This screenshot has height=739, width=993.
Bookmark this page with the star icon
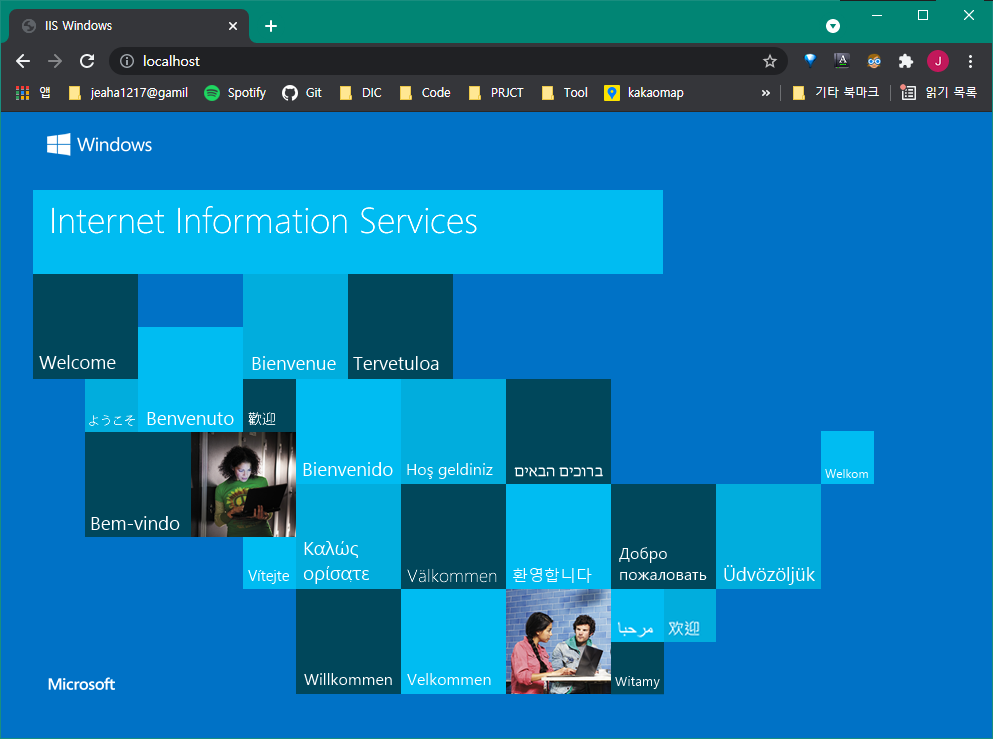[769, 61]
